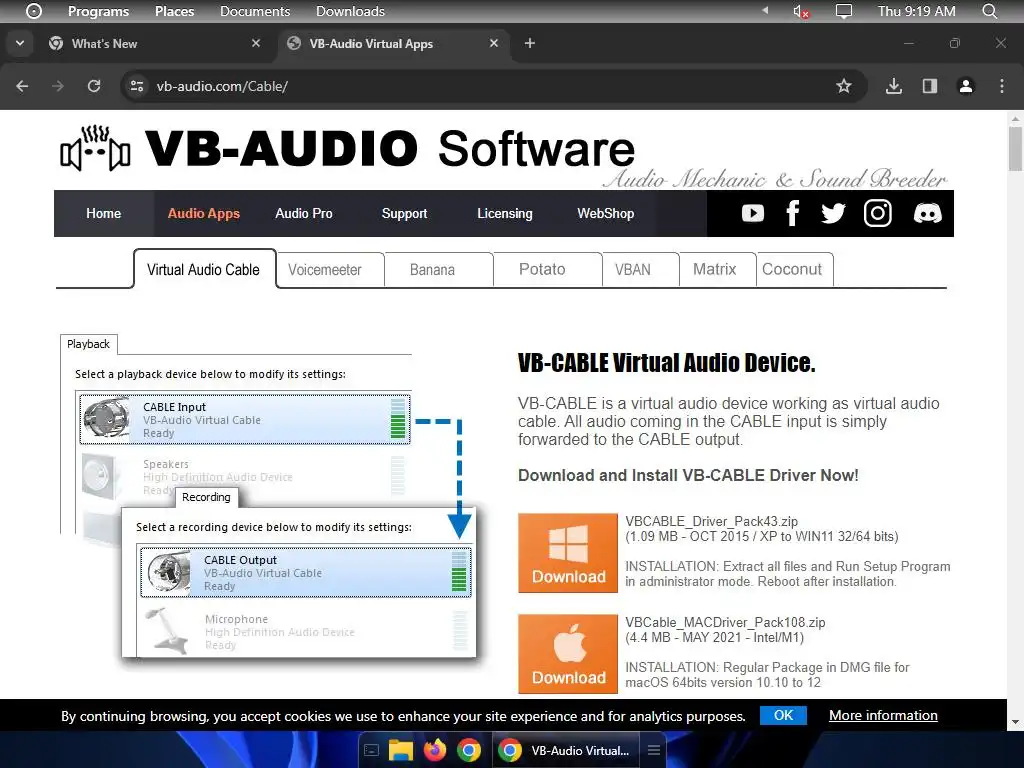The width and height of the screenshot is (1024, 768).
Task: View site information icon in address bar
Action: 136,86
